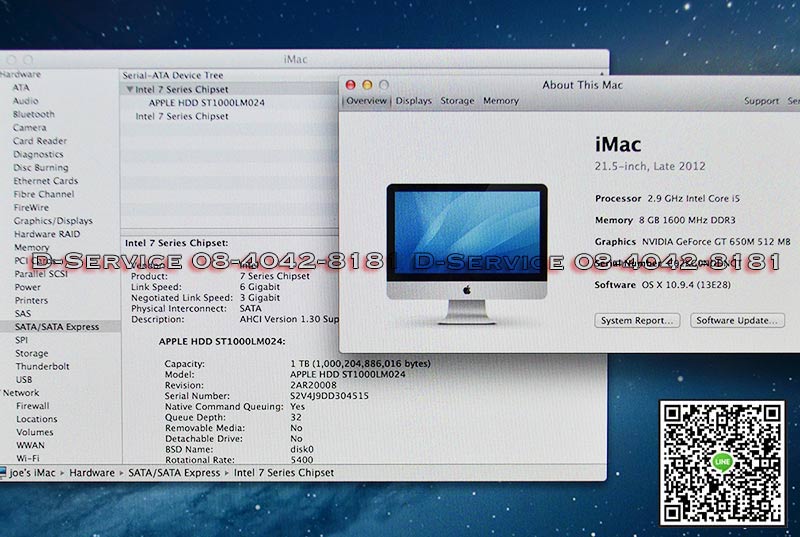
Task: Select WWAN under Network
Action: tap(31, 445)
